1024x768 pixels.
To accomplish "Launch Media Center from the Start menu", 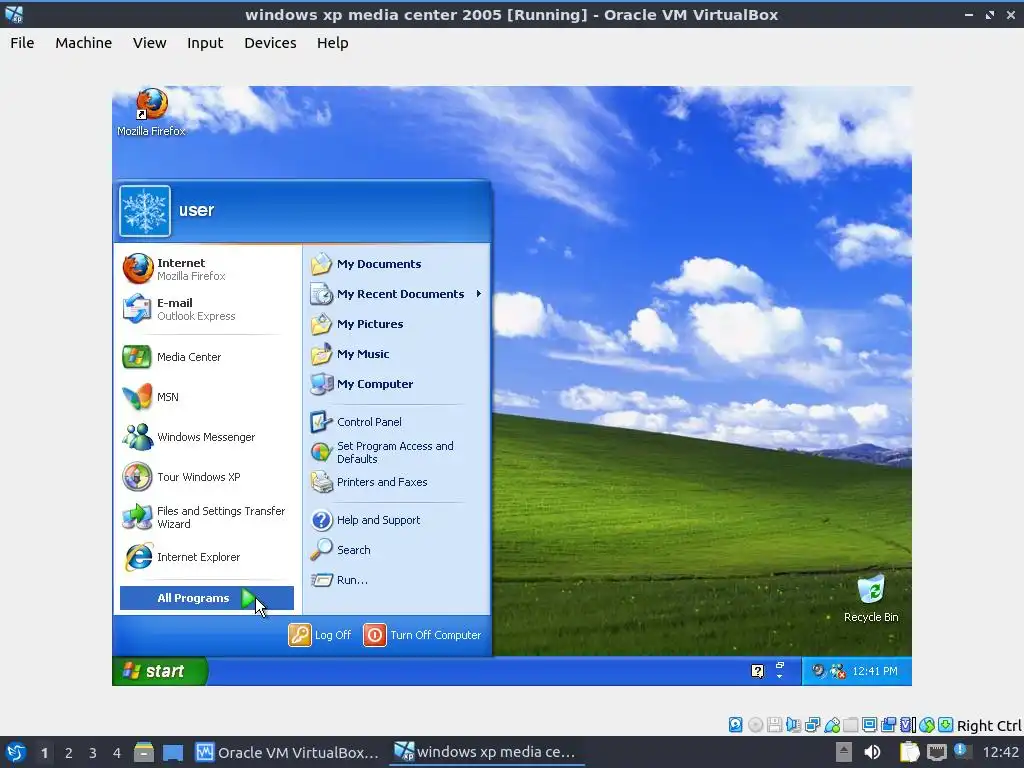I will (x=206, y=357).
